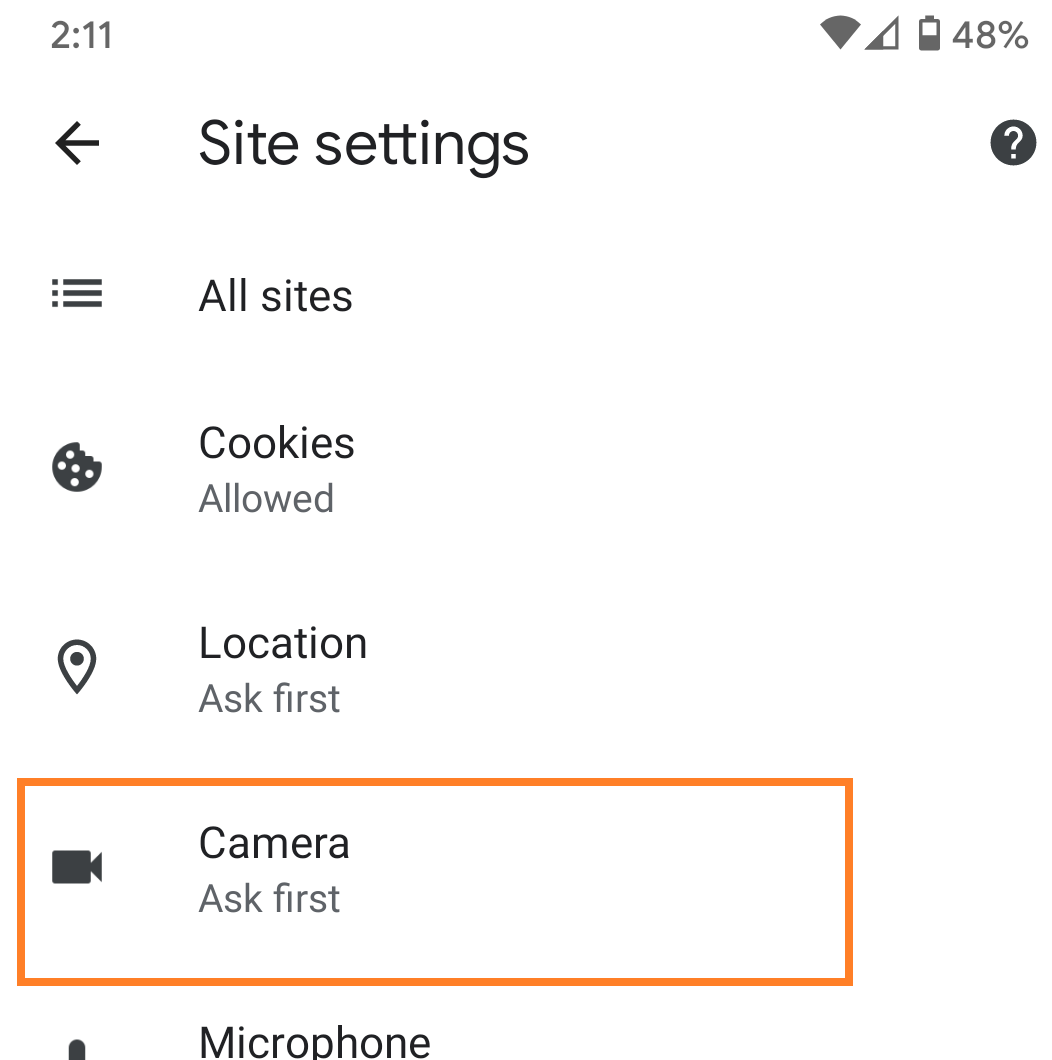Image resolution: width=1052 pixels, height=1060 pixels.
Task: Tap the Location pin icon
Action: click(77, 667)
